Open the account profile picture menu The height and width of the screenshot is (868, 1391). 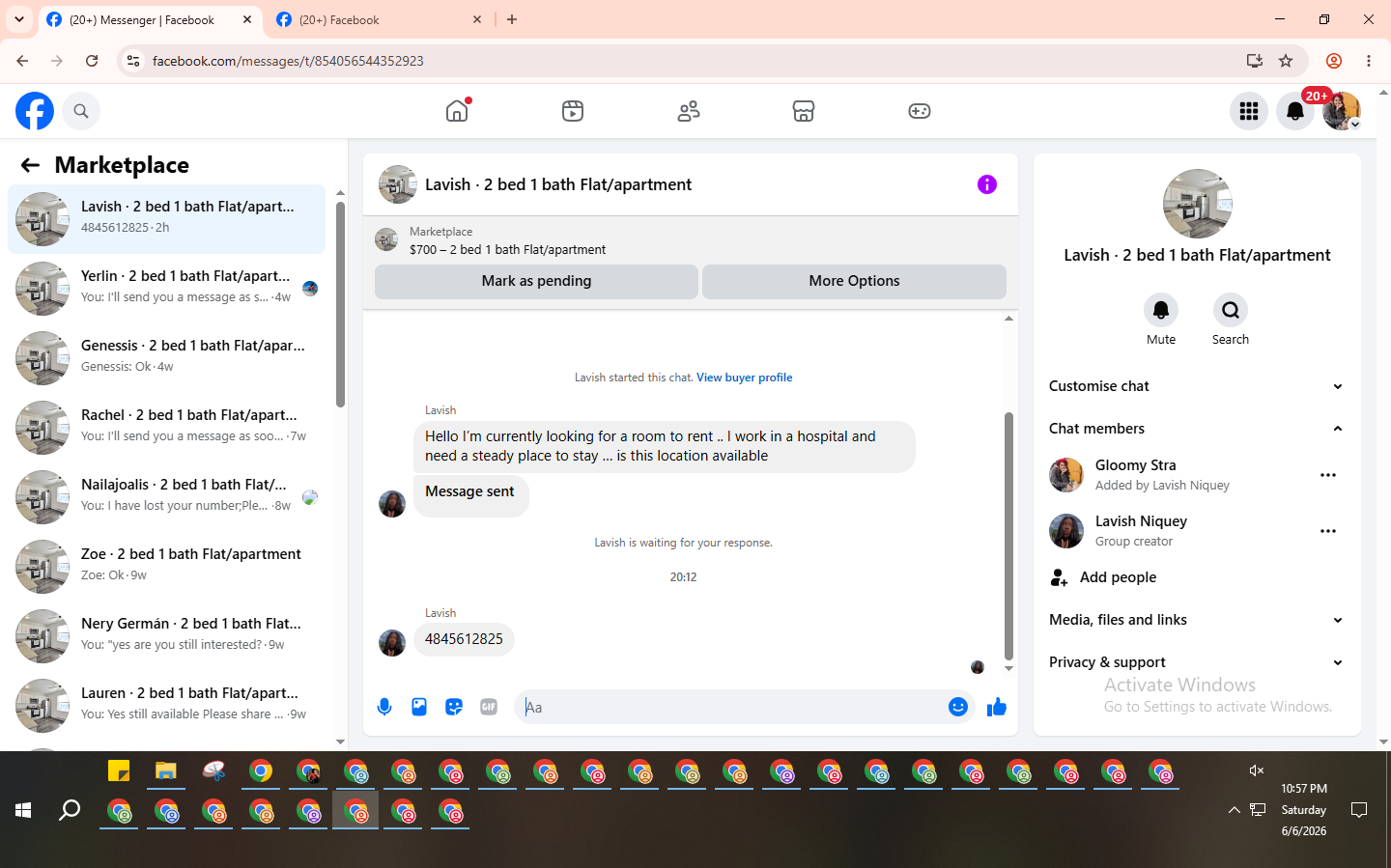pos(1342,111)
